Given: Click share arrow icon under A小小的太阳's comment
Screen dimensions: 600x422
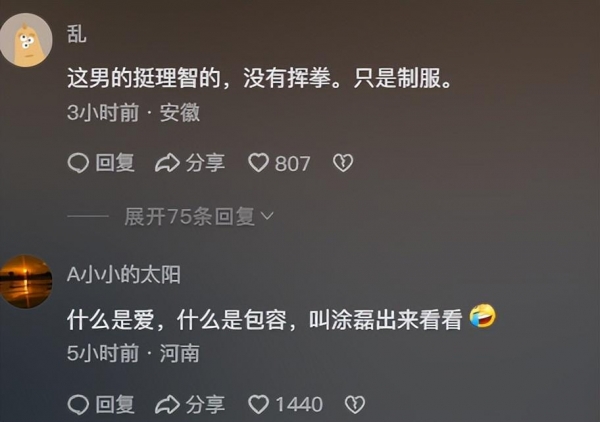Looking at the screenshot, I should pos(167,405).
